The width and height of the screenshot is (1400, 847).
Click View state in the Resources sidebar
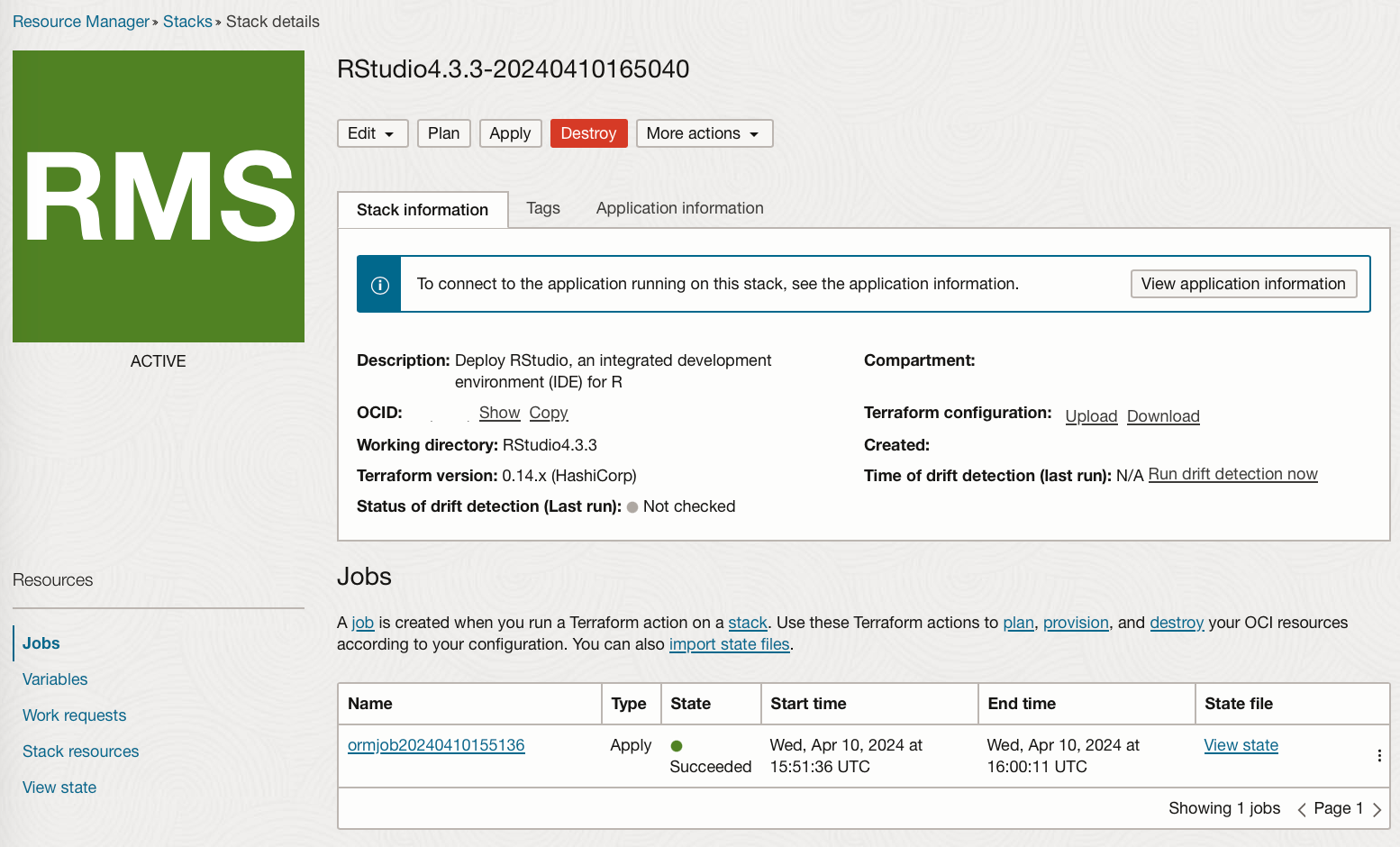point(59,788)
